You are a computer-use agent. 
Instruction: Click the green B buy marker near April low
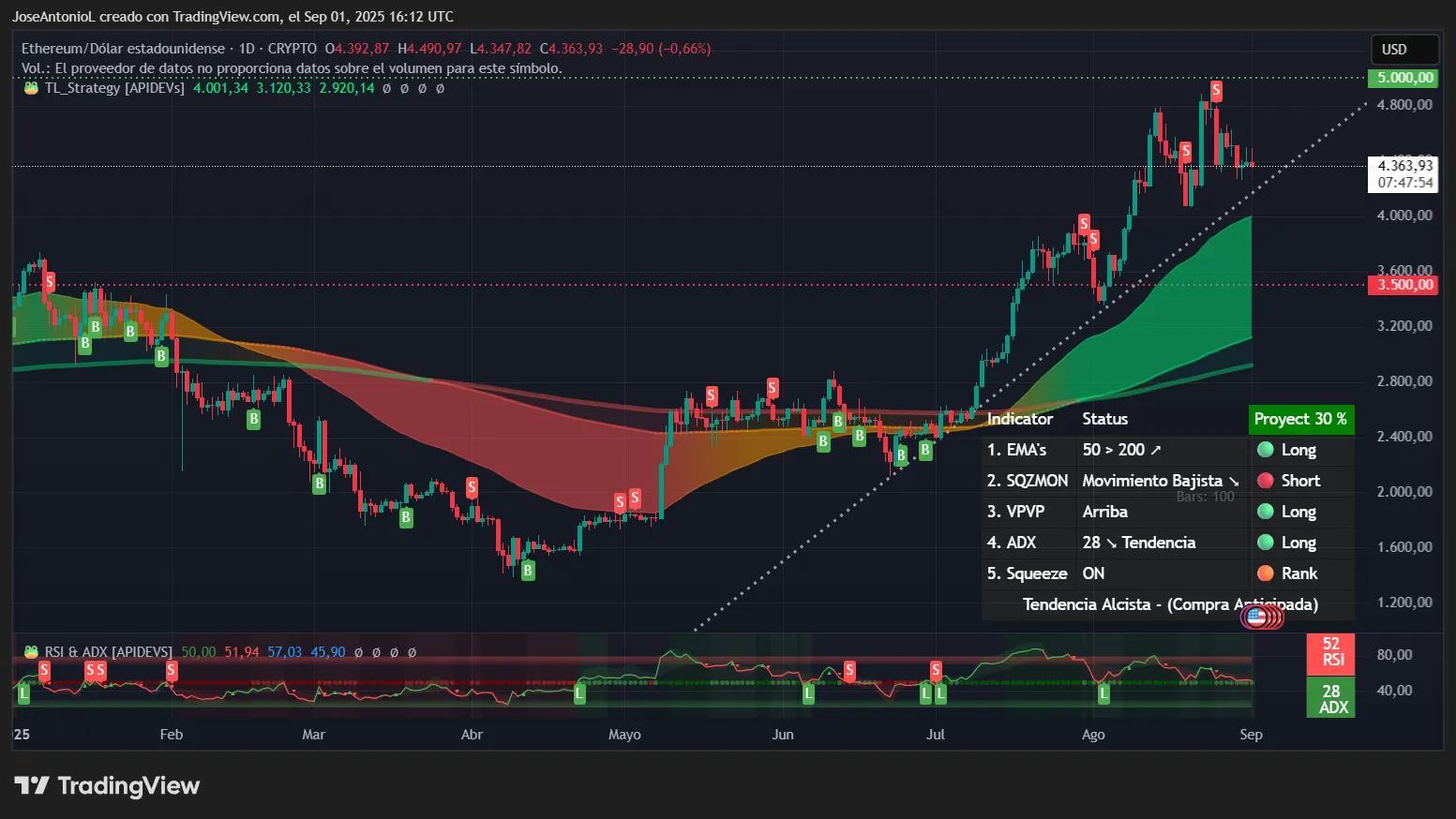(528, 571)
